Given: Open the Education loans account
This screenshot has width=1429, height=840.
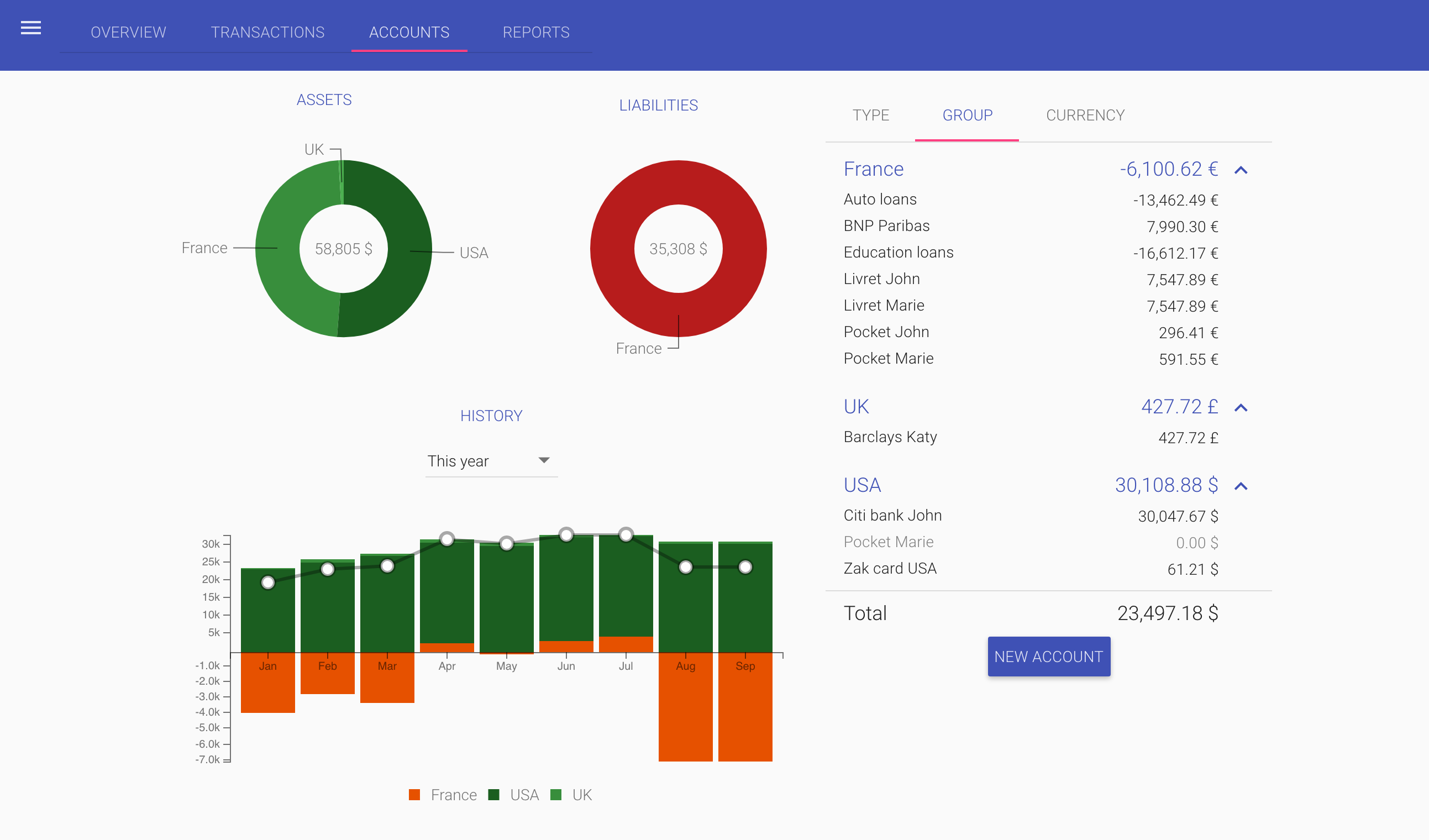Looking at the screenshot, I should [x=898, y=252].
